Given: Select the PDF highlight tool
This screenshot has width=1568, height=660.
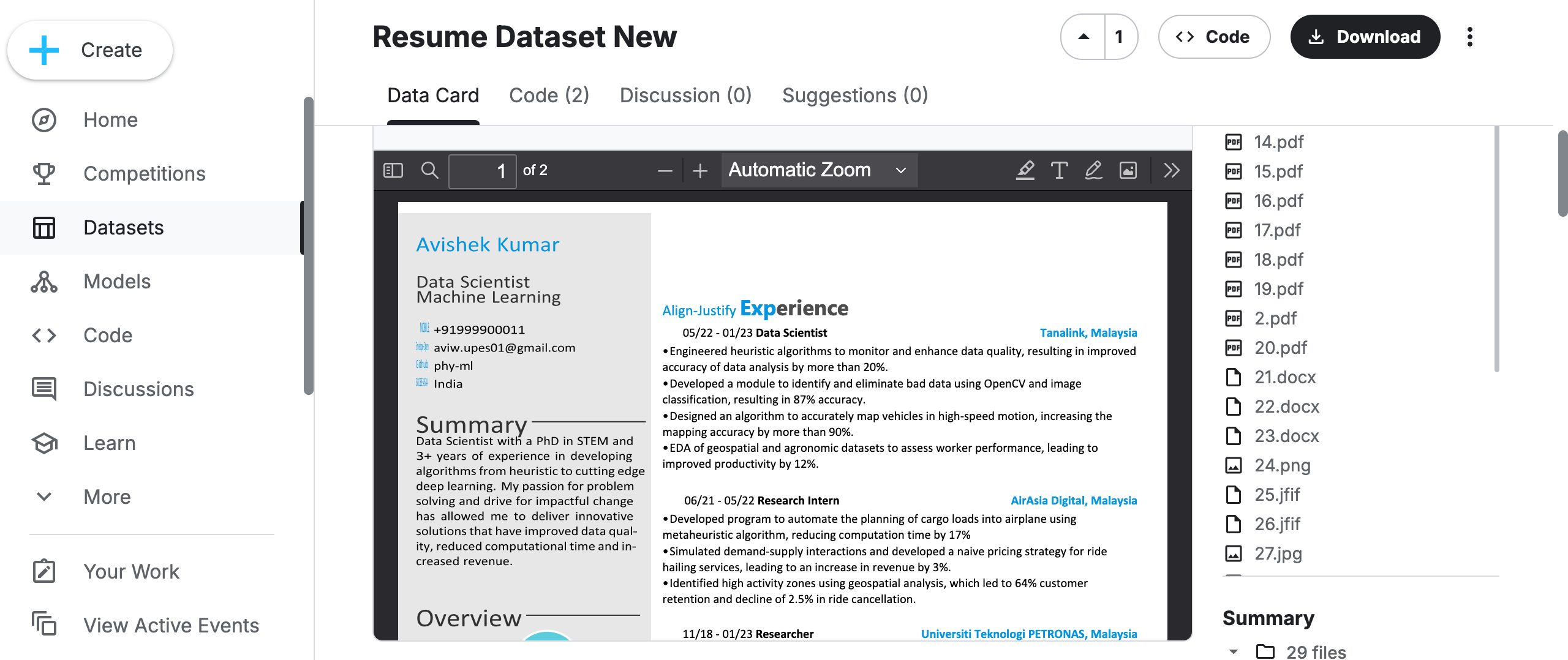Looking at the screenshot, I should [1025, 170].
